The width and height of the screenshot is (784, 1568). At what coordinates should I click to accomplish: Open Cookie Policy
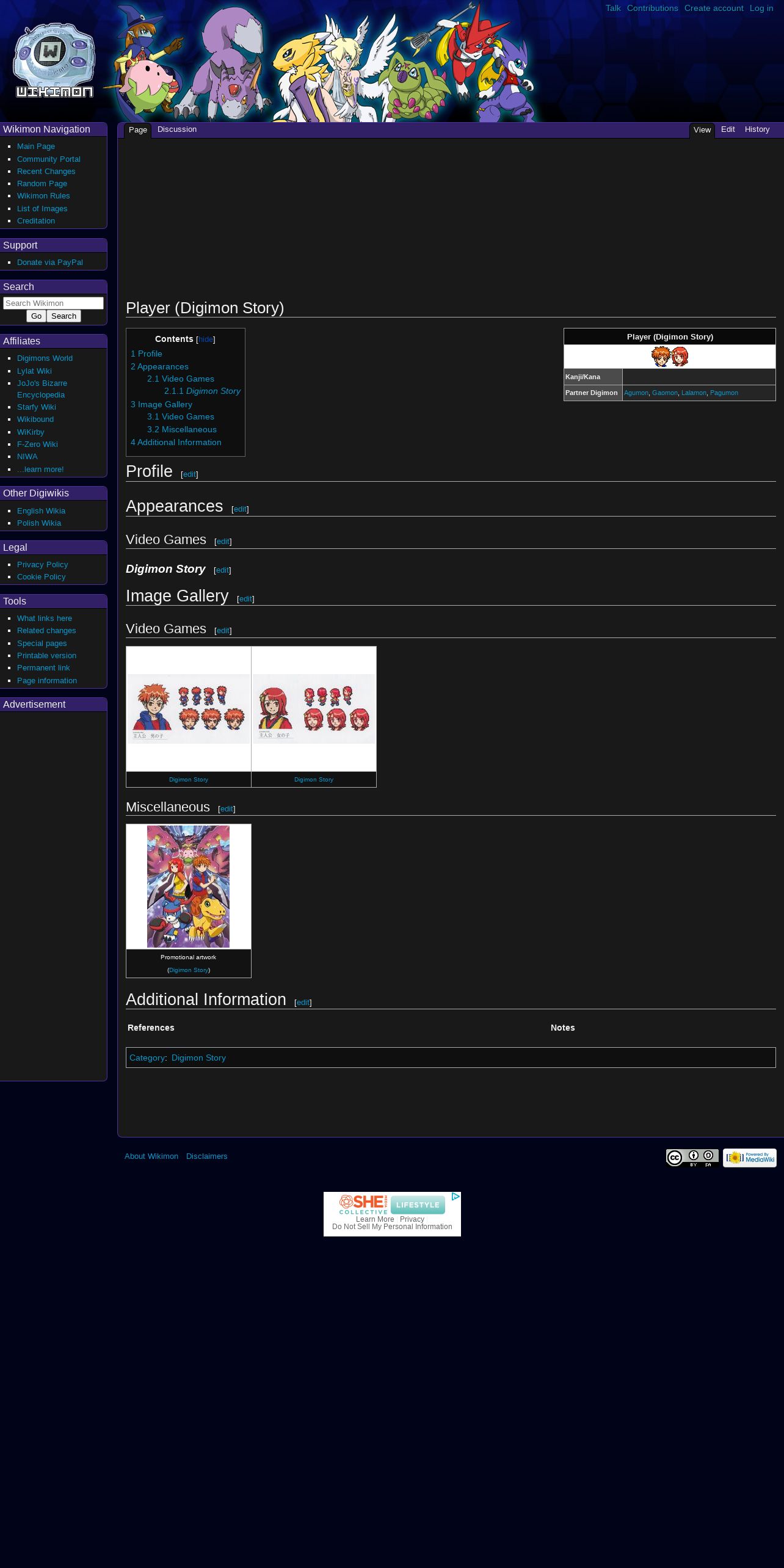click(41, 577)
